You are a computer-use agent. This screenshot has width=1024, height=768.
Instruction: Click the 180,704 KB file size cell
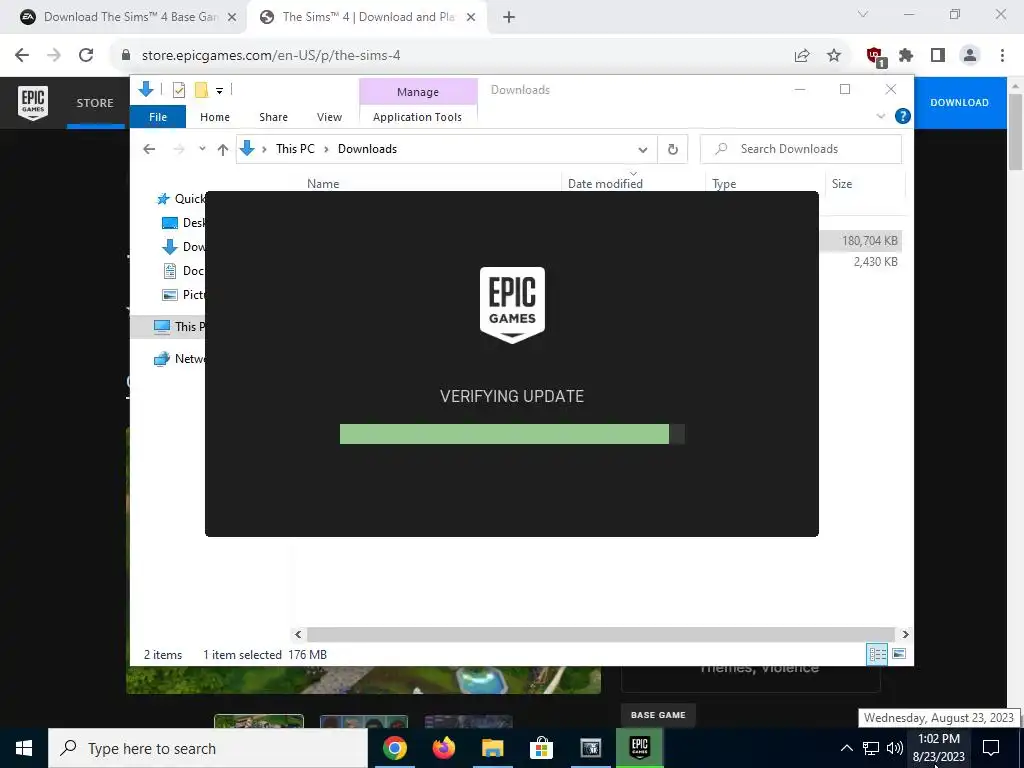tap(869, 240)
